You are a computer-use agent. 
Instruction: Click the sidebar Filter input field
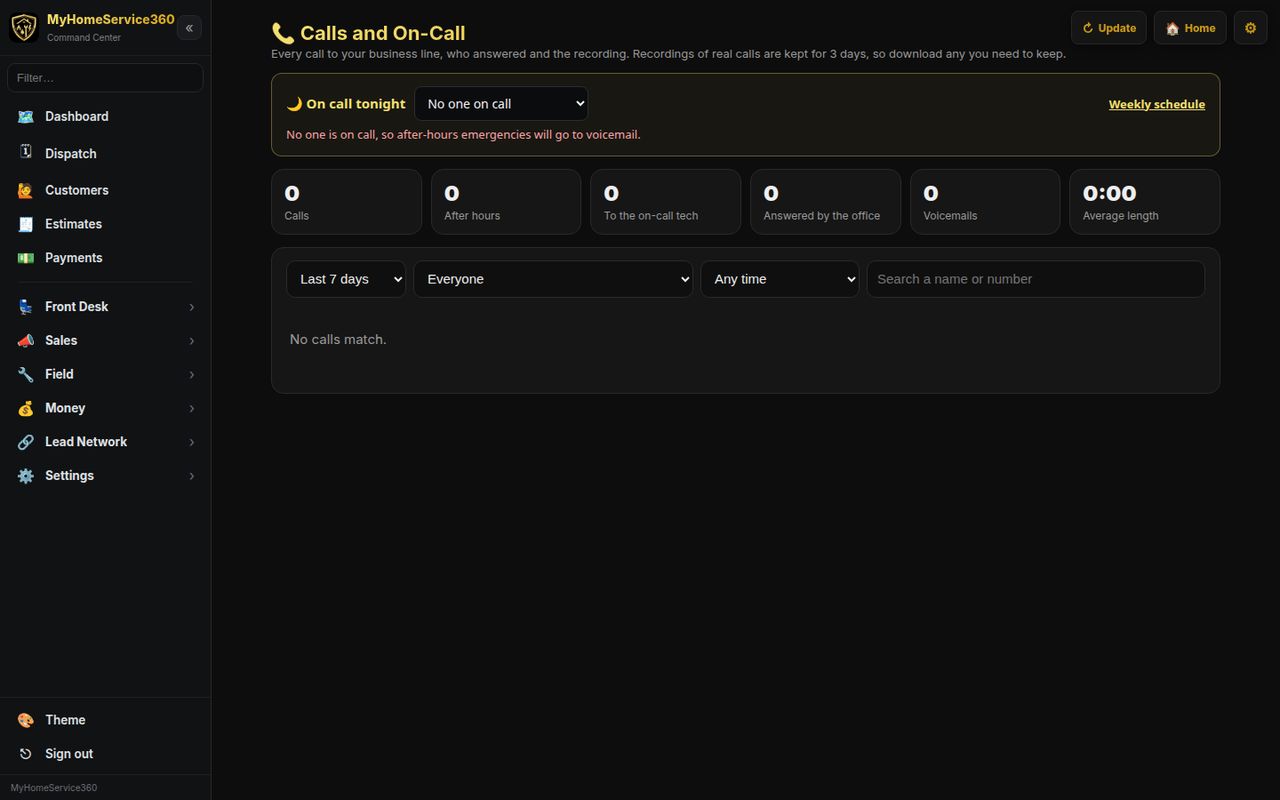pos(105,78)
